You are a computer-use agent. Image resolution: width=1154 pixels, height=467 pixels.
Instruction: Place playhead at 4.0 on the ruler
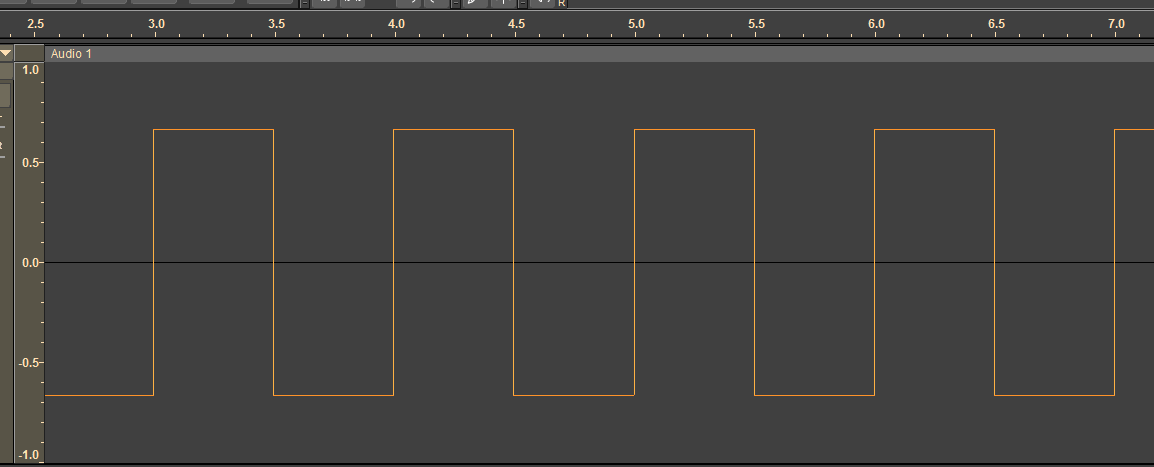[396, 23]
